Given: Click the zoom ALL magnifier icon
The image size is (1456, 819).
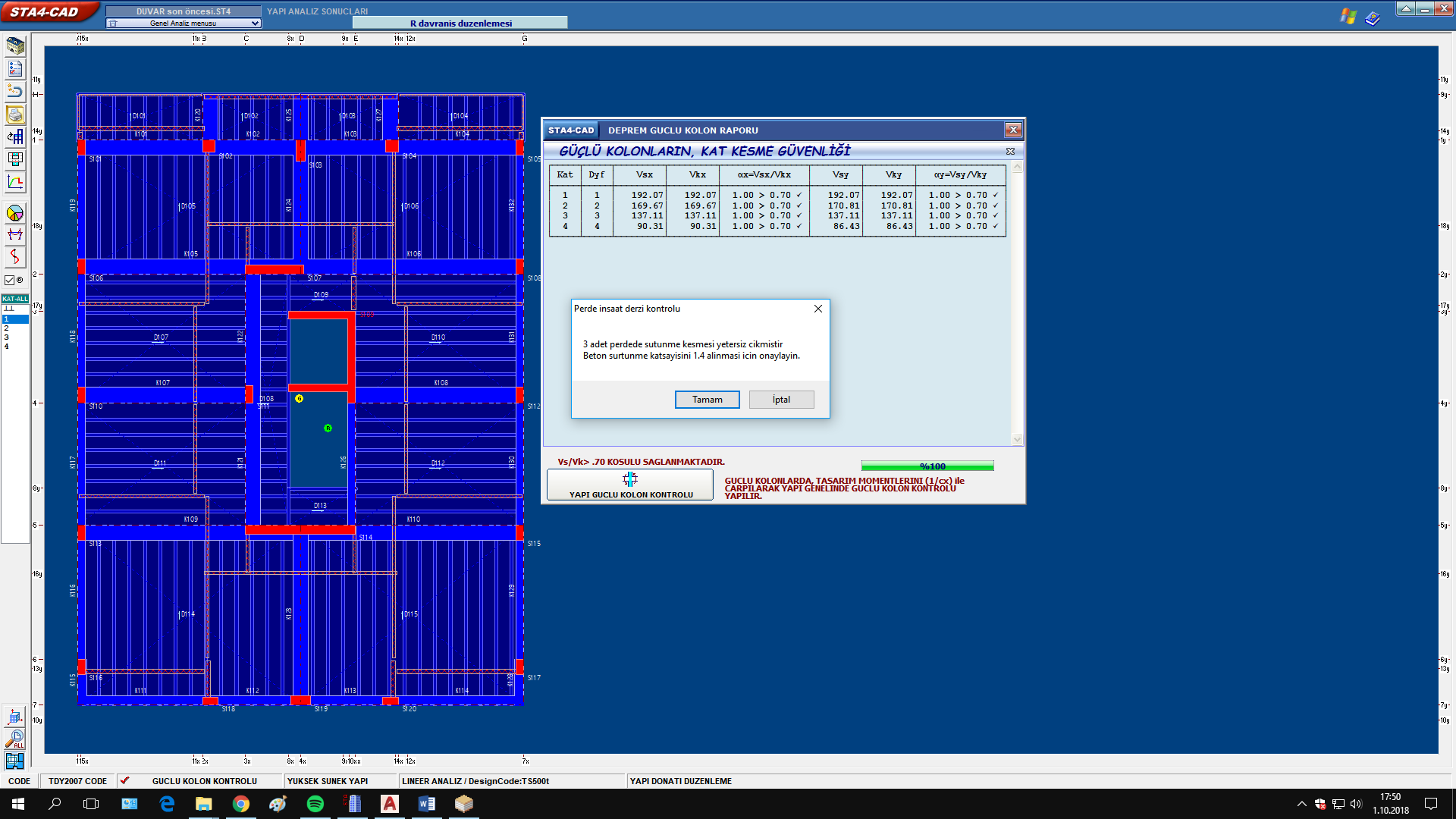Looking at the screenshot, I should 15,739.
